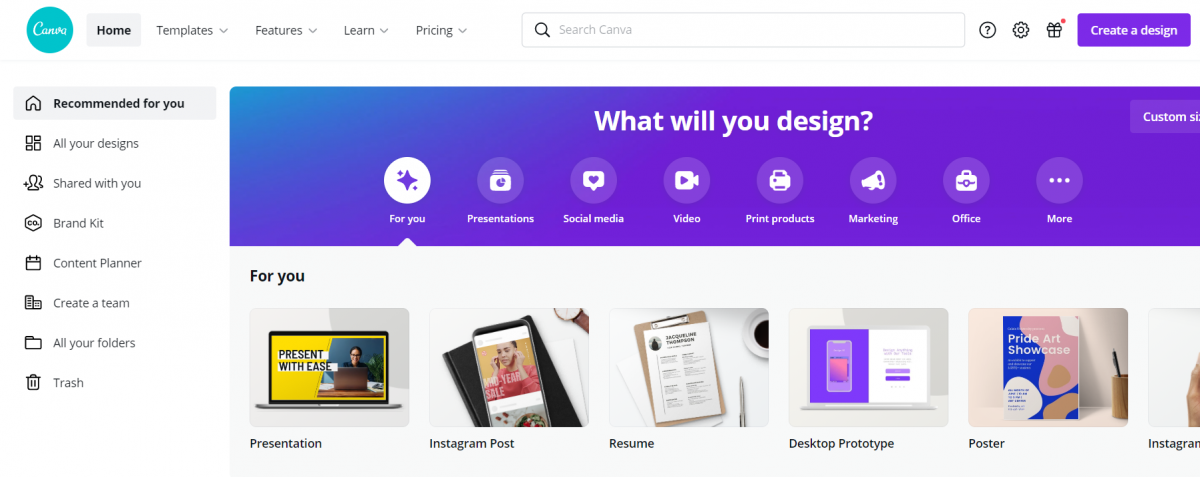Show More design categories
The height and width of the screenshot is (477, 1200).
click(1059, 181)
